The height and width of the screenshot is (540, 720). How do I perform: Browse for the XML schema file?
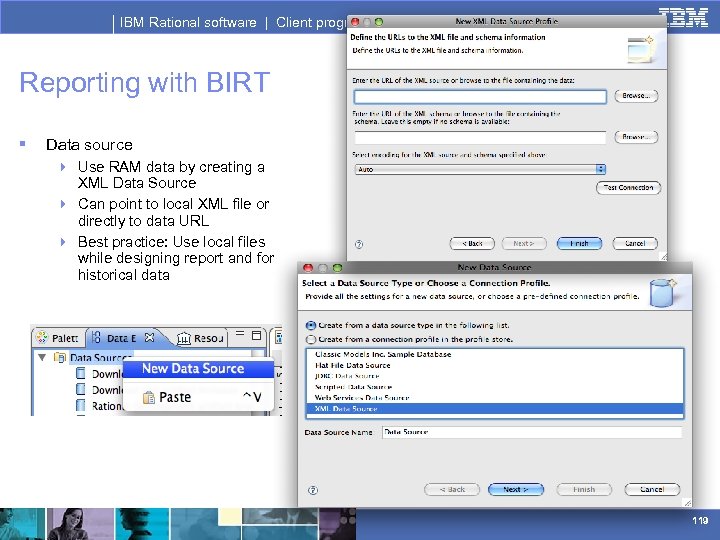coord(636,137)
